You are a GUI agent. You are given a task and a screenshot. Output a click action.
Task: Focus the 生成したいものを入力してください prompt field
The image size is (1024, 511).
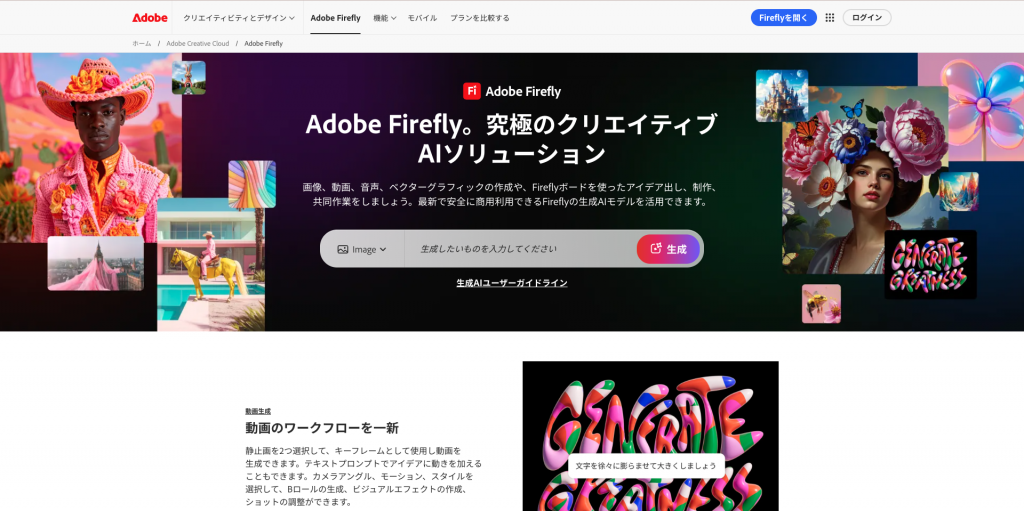tap(520, 249)
